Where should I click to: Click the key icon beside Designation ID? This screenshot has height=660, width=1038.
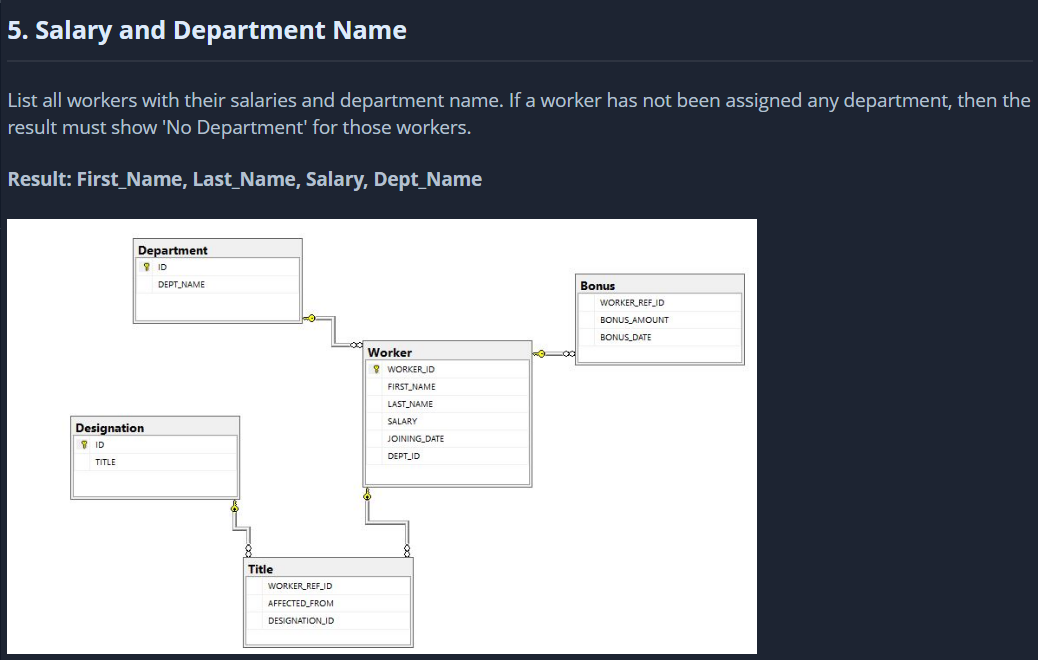pos(85,444)
